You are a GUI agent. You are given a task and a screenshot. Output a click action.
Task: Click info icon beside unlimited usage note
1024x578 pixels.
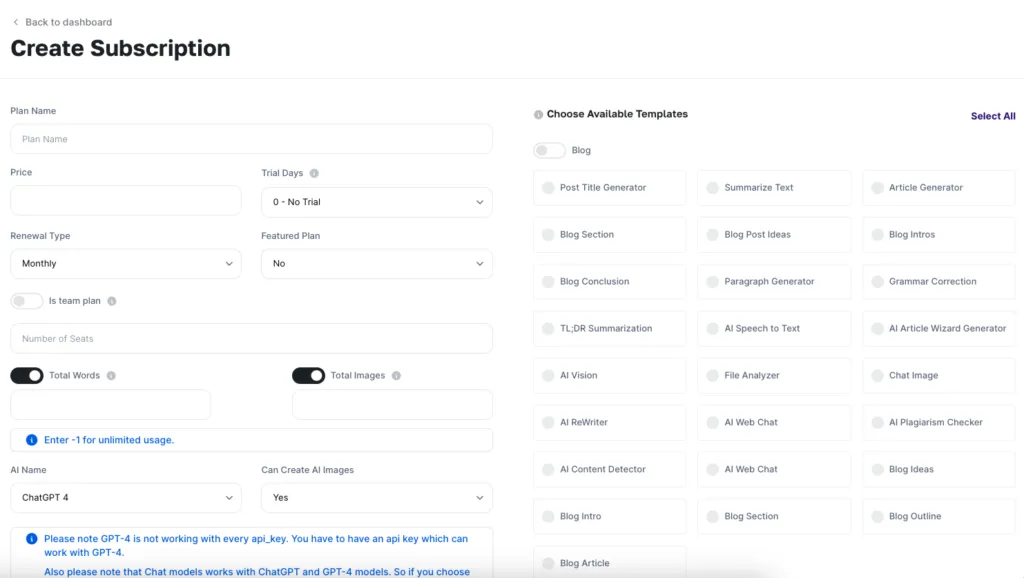coord(31,440)
